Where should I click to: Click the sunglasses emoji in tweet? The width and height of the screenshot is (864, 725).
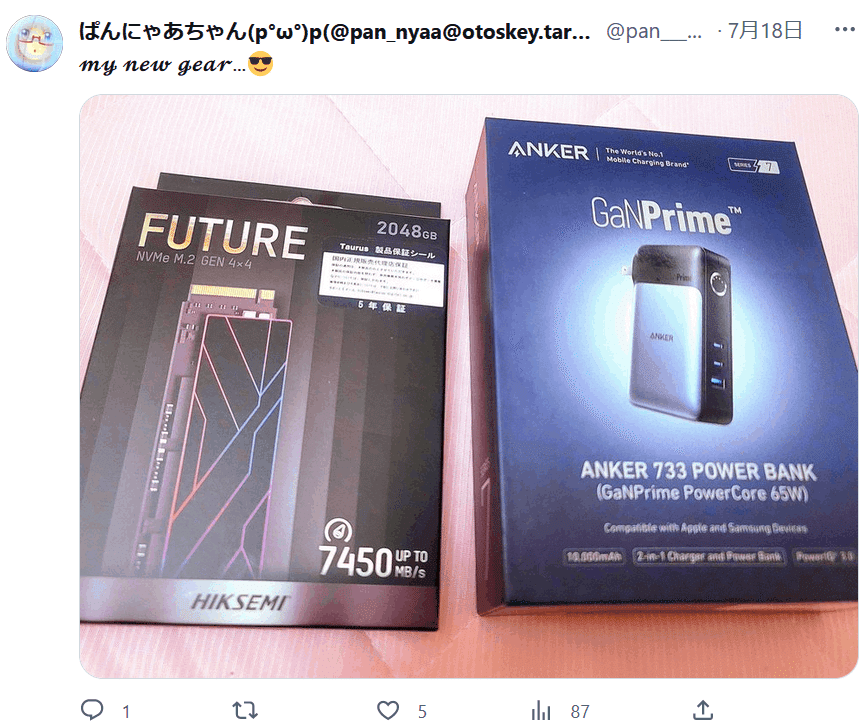click(261, 64)
